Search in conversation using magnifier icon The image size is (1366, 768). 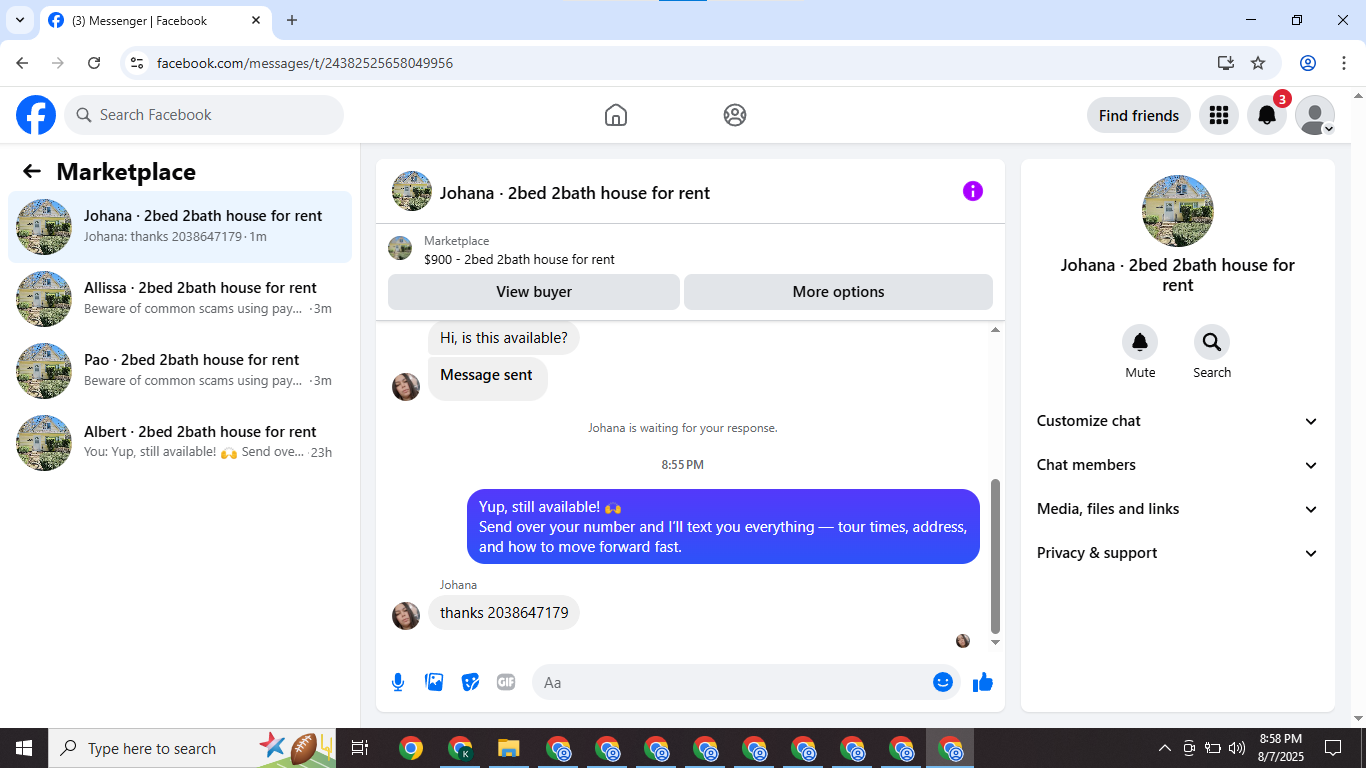1212,343
